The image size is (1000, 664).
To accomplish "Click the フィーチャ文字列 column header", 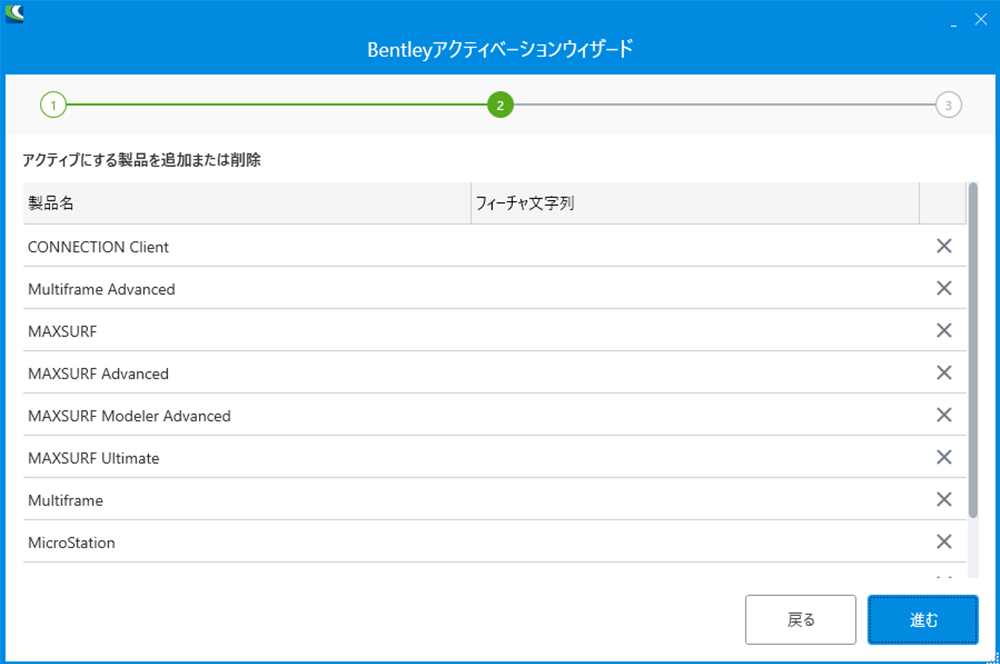I will tap(695, 203).
